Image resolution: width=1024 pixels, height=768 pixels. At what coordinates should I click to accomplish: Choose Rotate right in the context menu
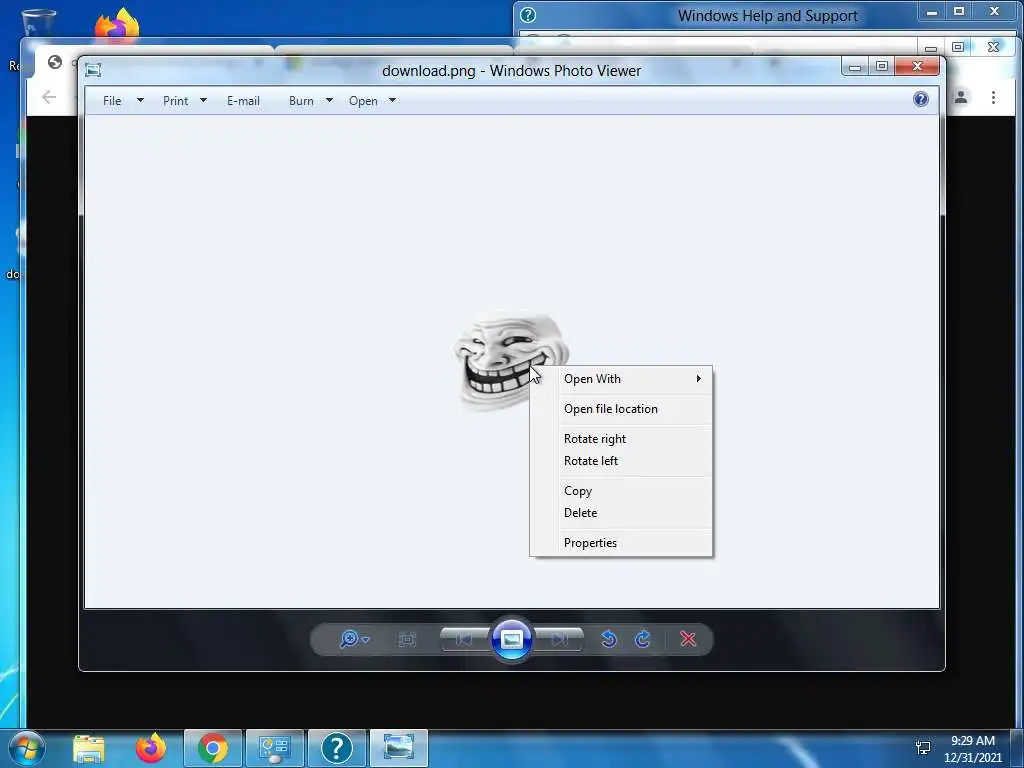click(621, 439)
